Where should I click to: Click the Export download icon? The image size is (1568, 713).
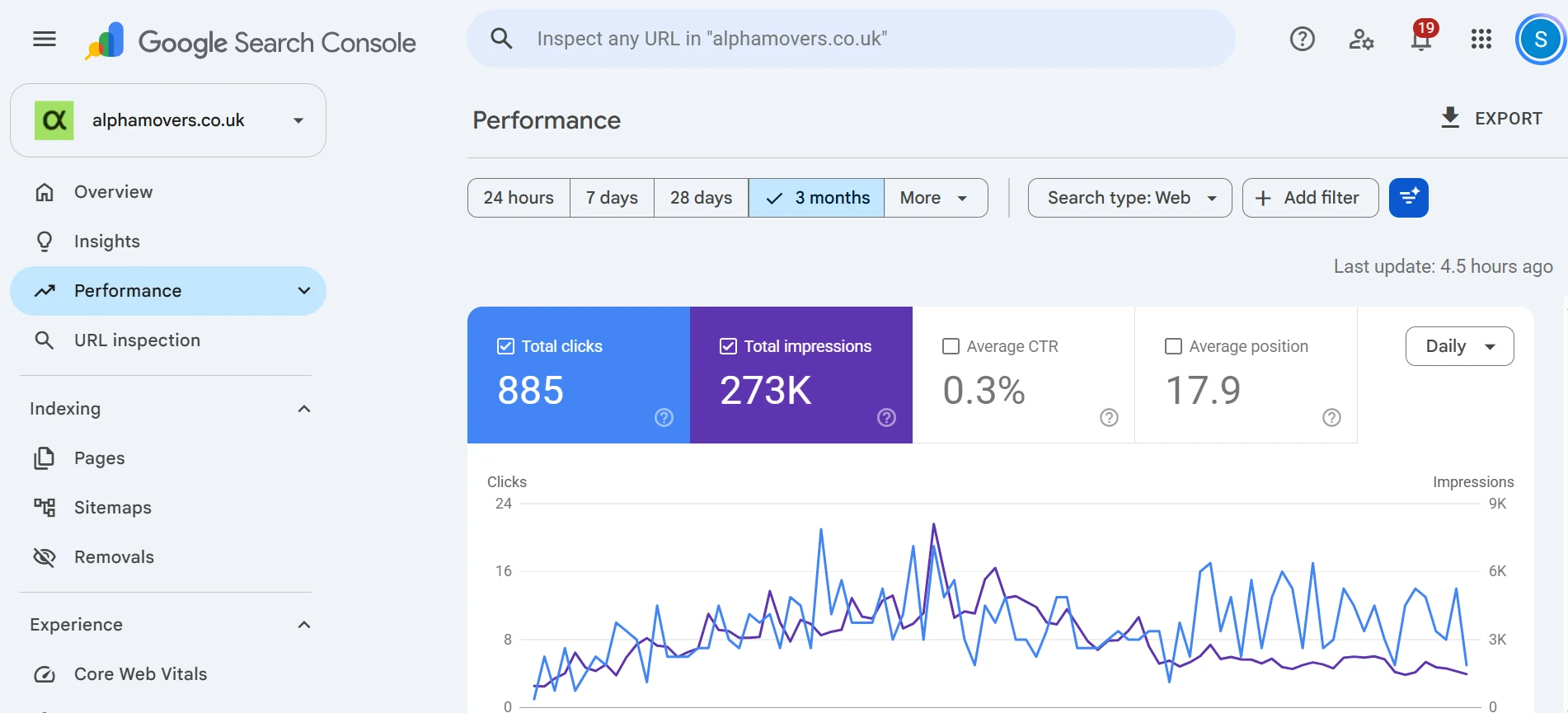coord(1450,118)
